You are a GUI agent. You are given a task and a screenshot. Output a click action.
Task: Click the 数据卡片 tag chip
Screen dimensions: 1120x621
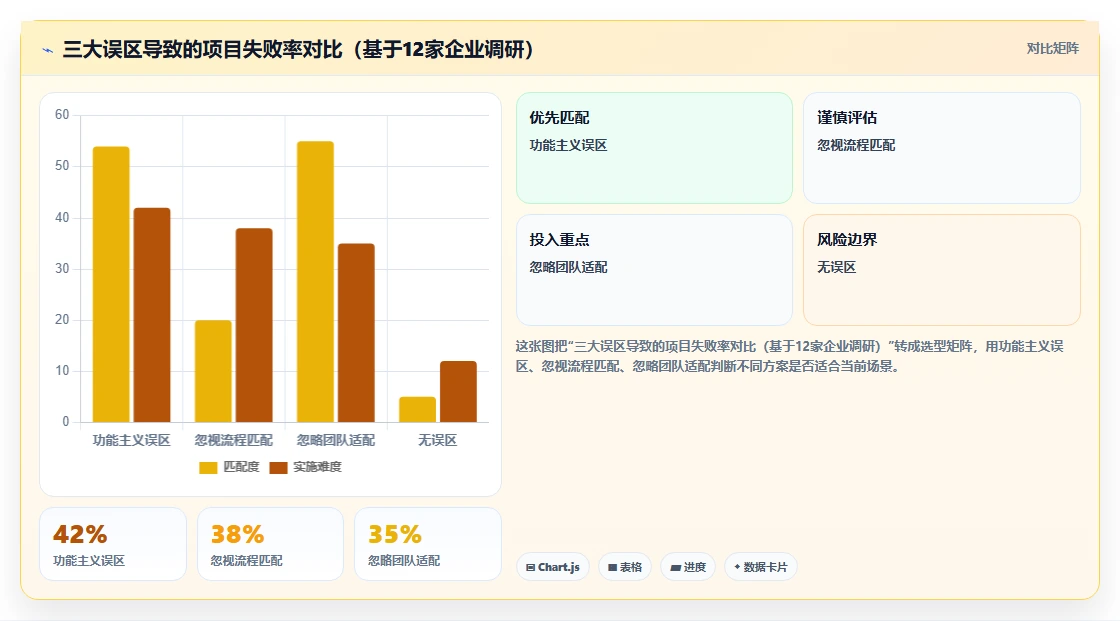pos(761,567)
